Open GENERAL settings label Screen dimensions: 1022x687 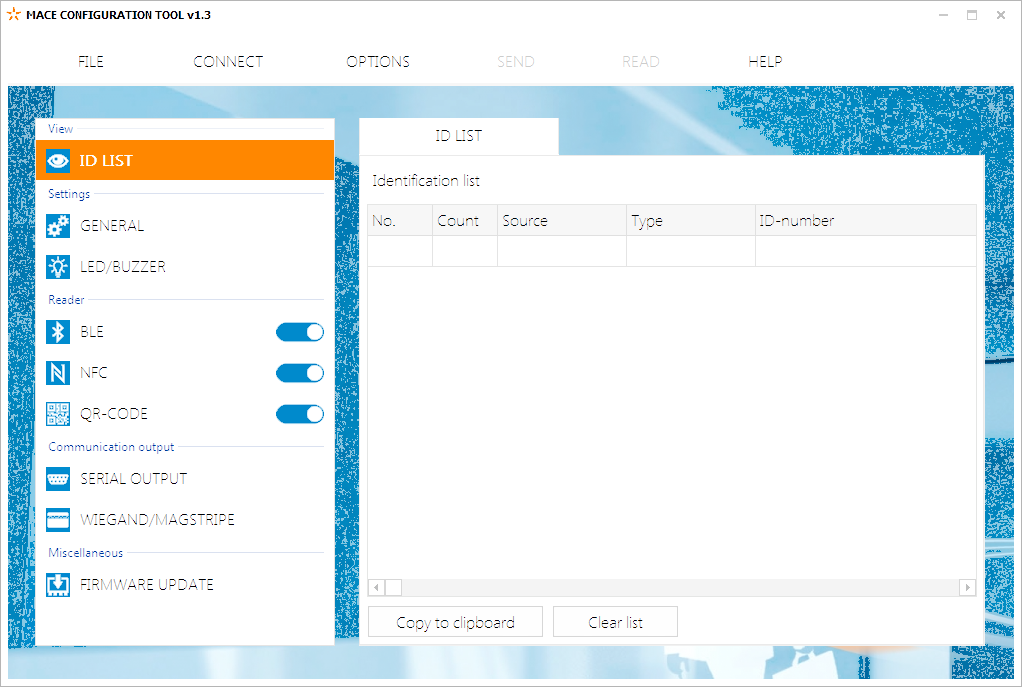click(x=112, y=226)
